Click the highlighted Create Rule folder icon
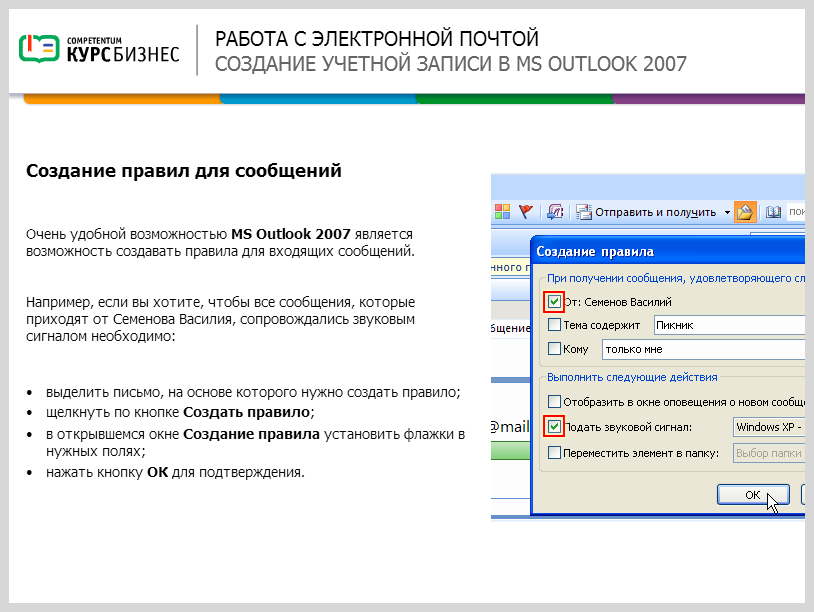Image resolution: width=814 pixels, height=612 pixels. coord(744,212)
